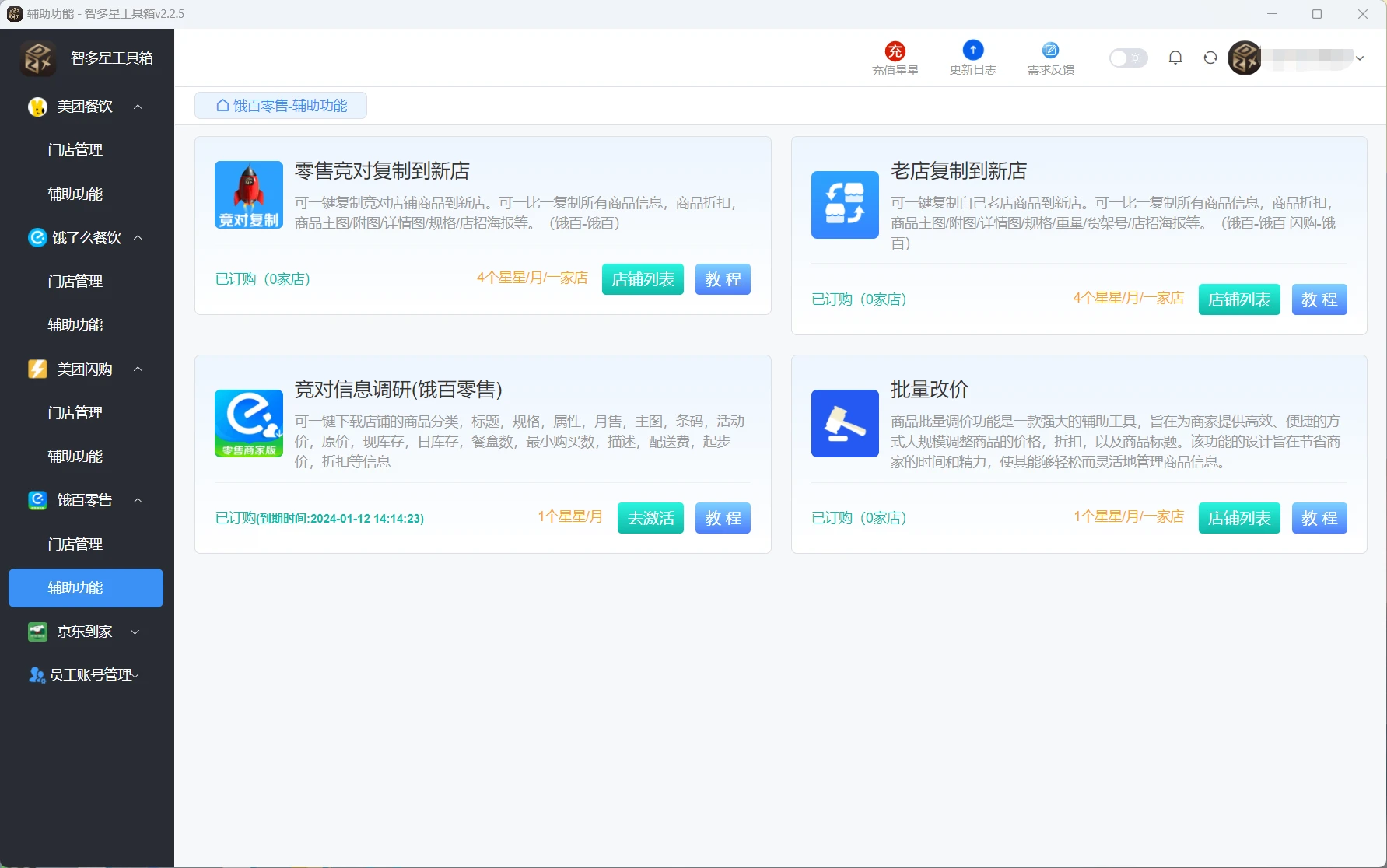The image size is (1387, 868).
Task: Collapse the 美团餐饮 menu chevron
Action: pos(138,107)
